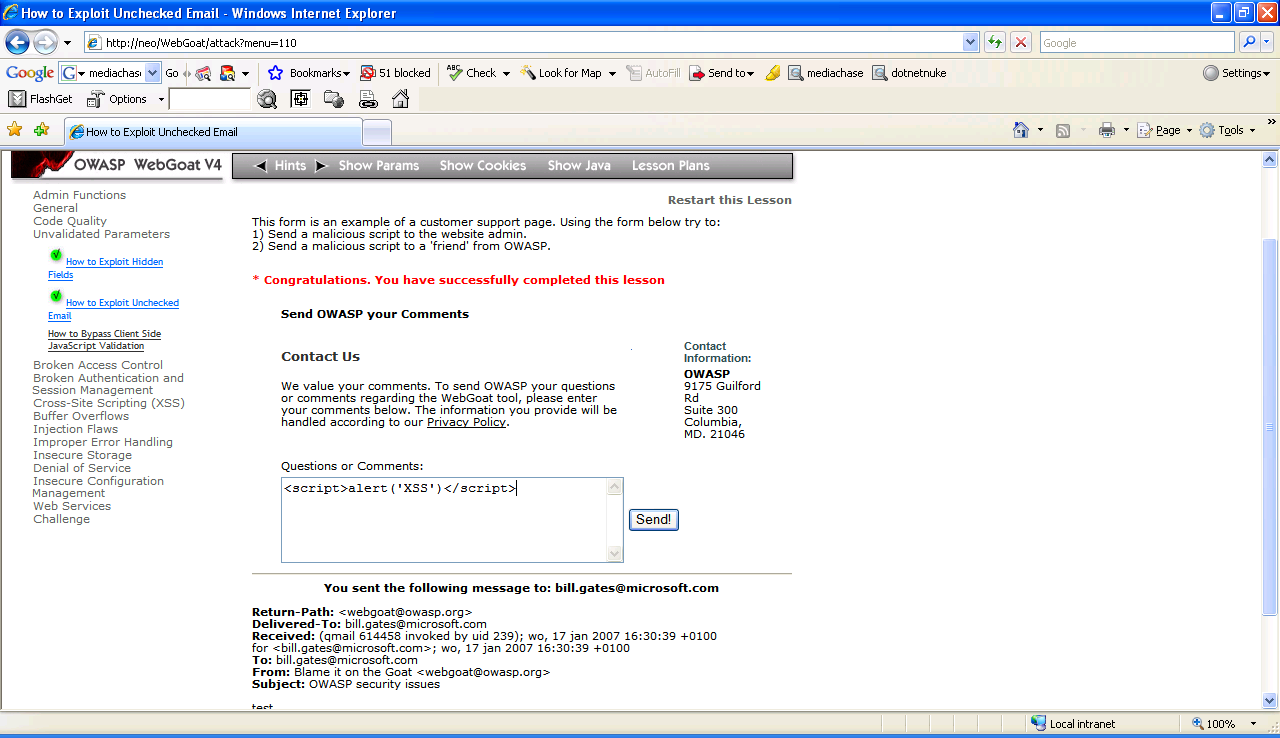Switch to Lesson Plans in WebGoat bar

click(670, 166)
